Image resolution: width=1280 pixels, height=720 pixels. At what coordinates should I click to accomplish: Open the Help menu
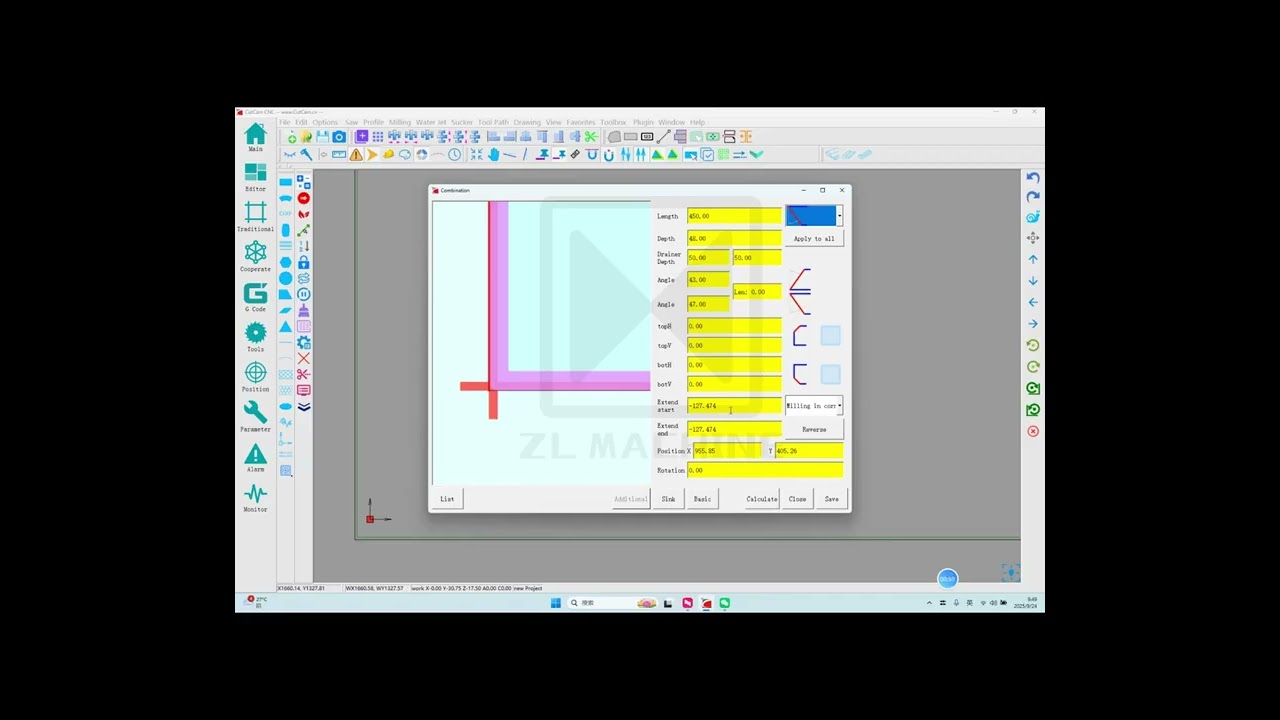697,122
